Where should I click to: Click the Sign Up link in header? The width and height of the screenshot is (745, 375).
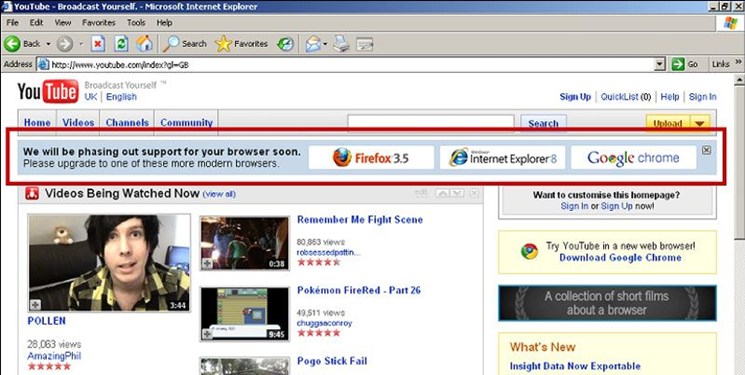coord(575,96)
